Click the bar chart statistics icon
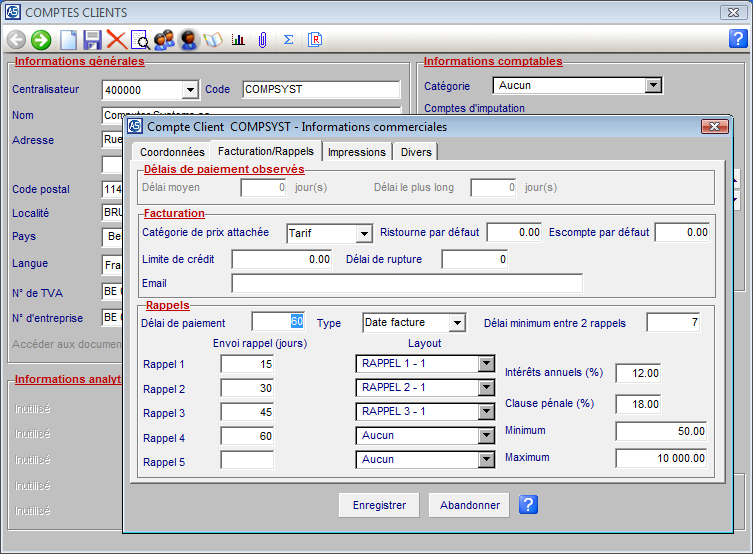 point(238,40)
